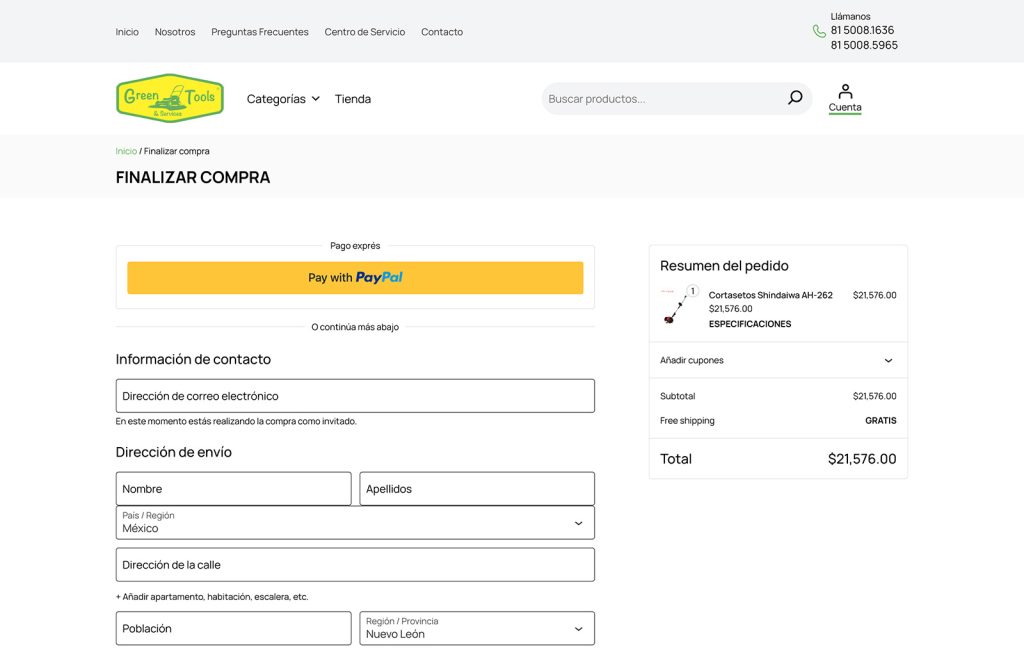Click the phone icon next to Llámanos
Screen dimensions: 1024x650
pos(820,31)
